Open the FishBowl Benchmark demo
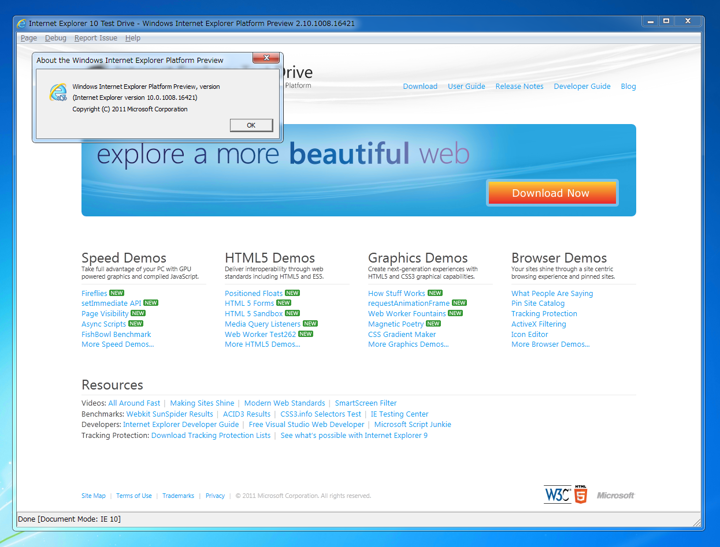This screenshot has height=547, width=720. (116, 334)
